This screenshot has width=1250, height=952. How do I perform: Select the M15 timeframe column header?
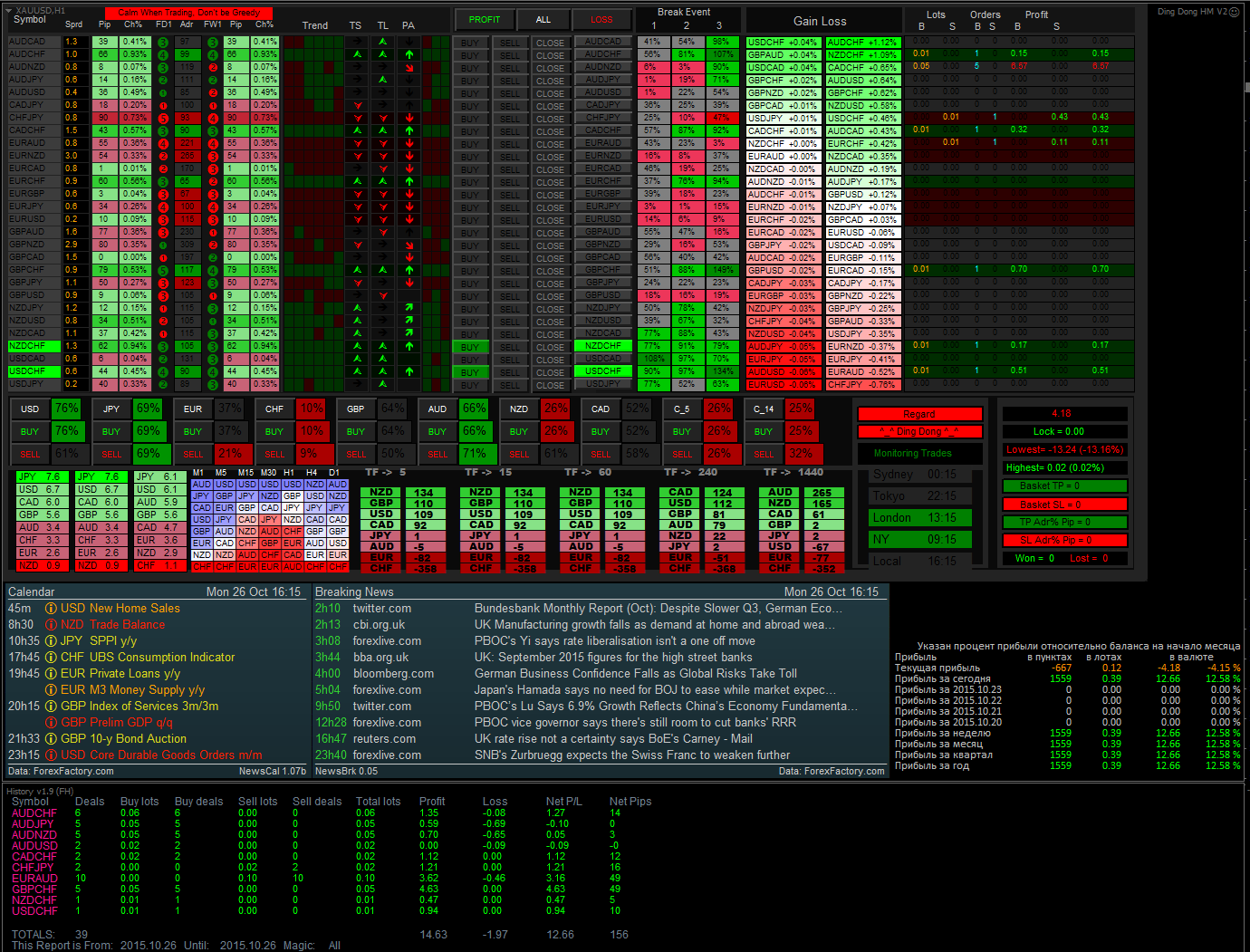coord(245,472)
